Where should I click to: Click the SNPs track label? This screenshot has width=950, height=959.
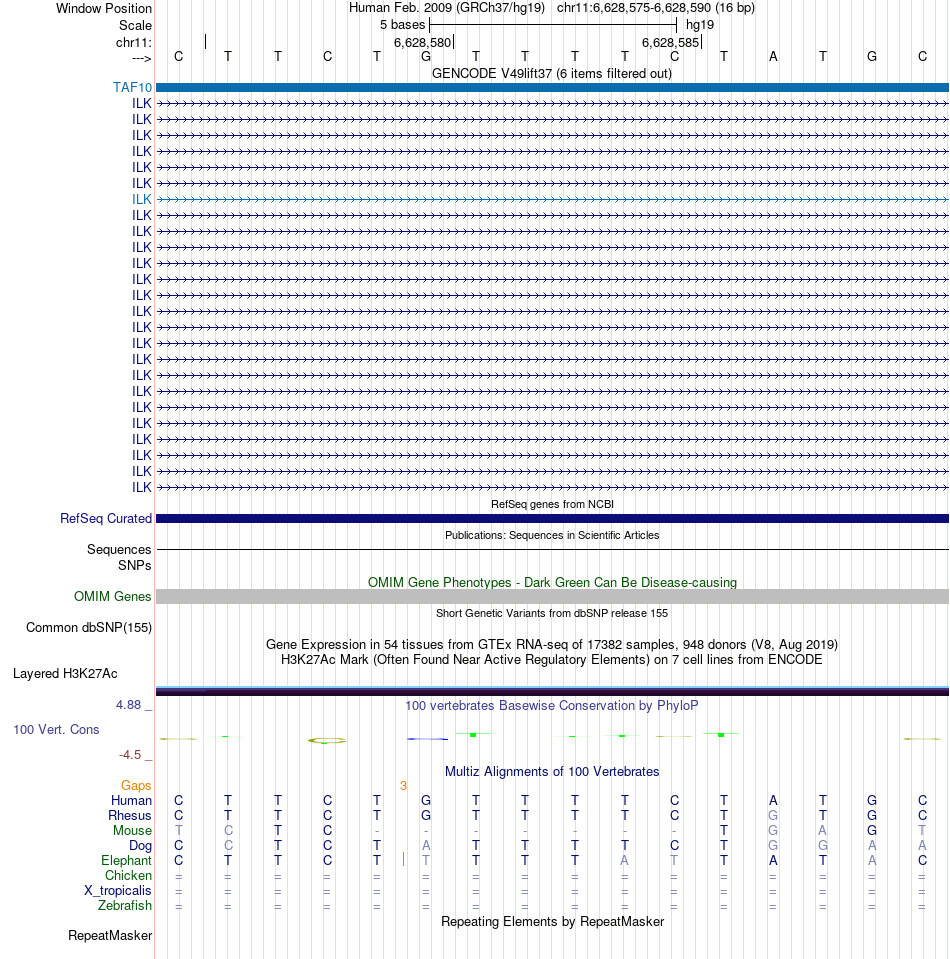(135, 565)
